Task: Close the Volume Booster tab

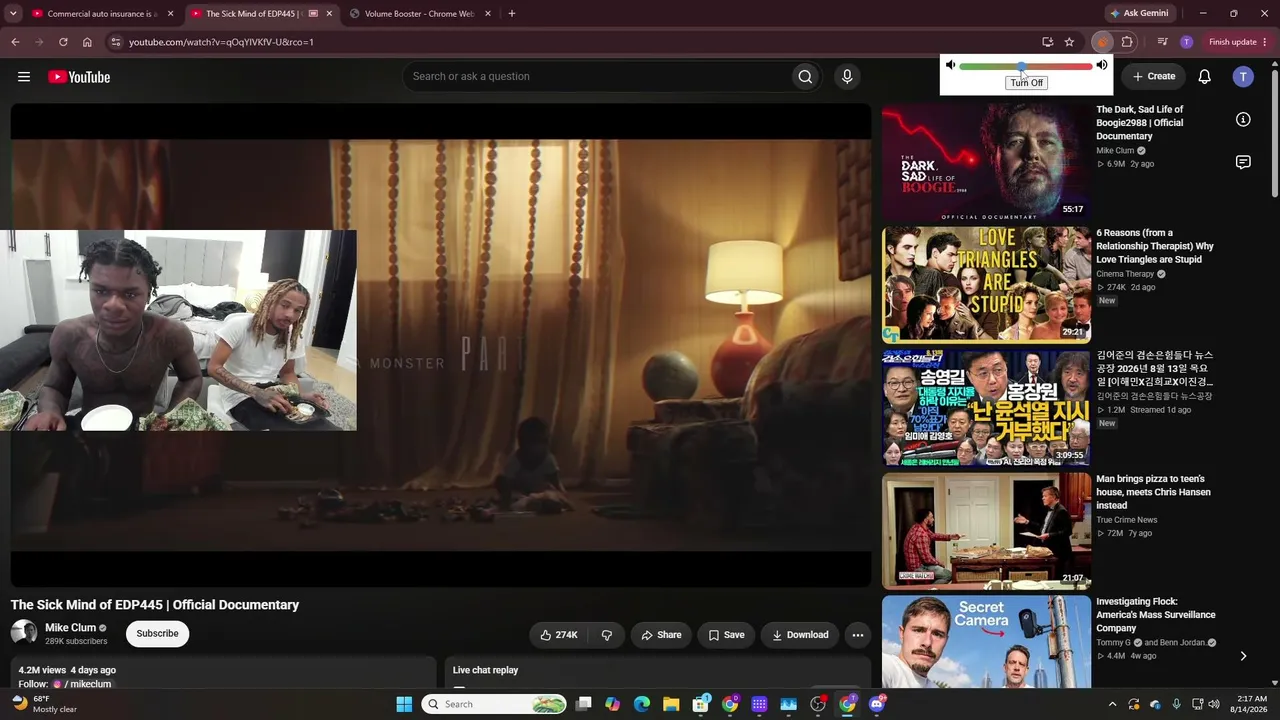Action: tap(488, 14)
